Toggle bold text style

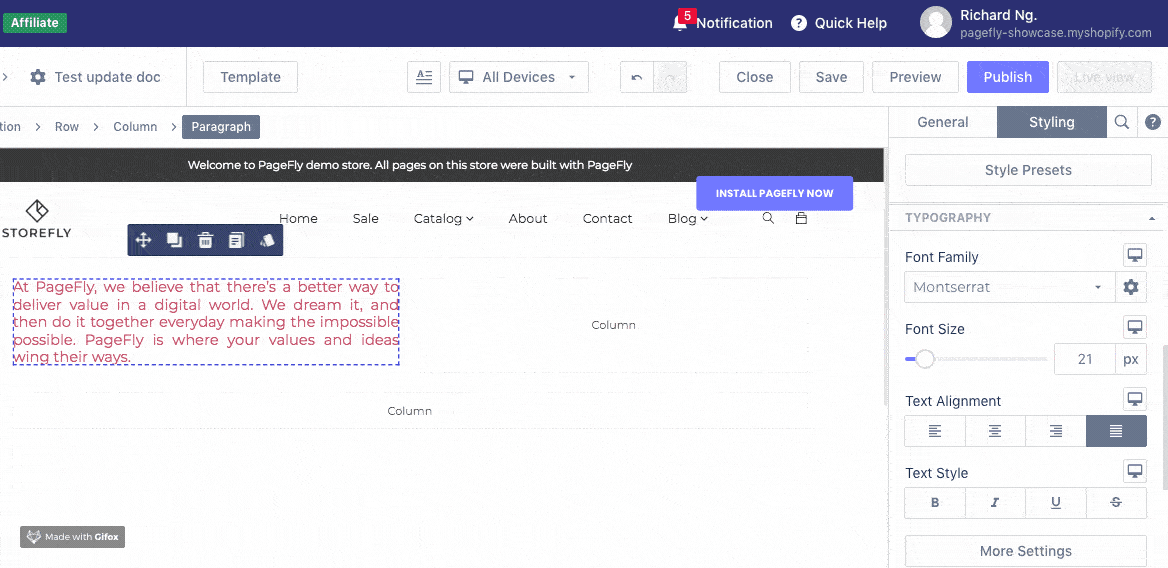click(x=935, y=502)
